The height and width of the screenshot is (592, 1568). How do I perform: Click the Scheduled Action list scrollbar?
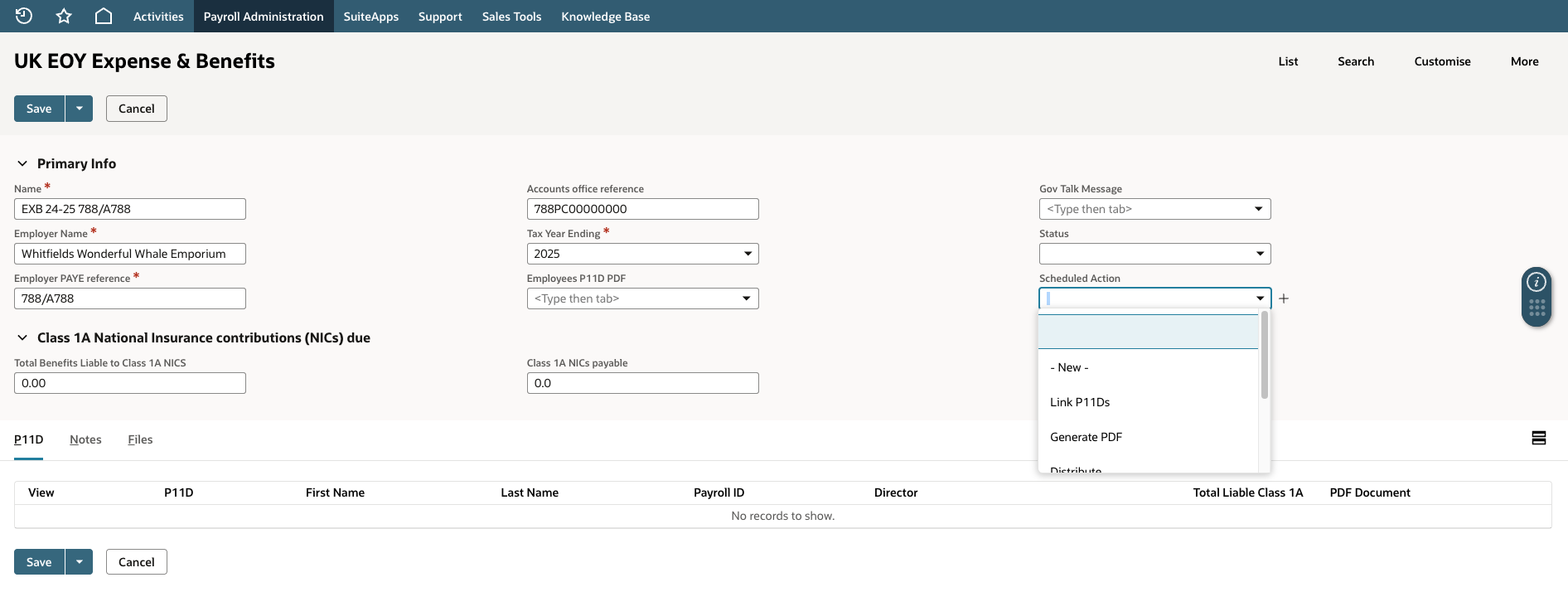pyautogui.click(x=1264, y=355)
